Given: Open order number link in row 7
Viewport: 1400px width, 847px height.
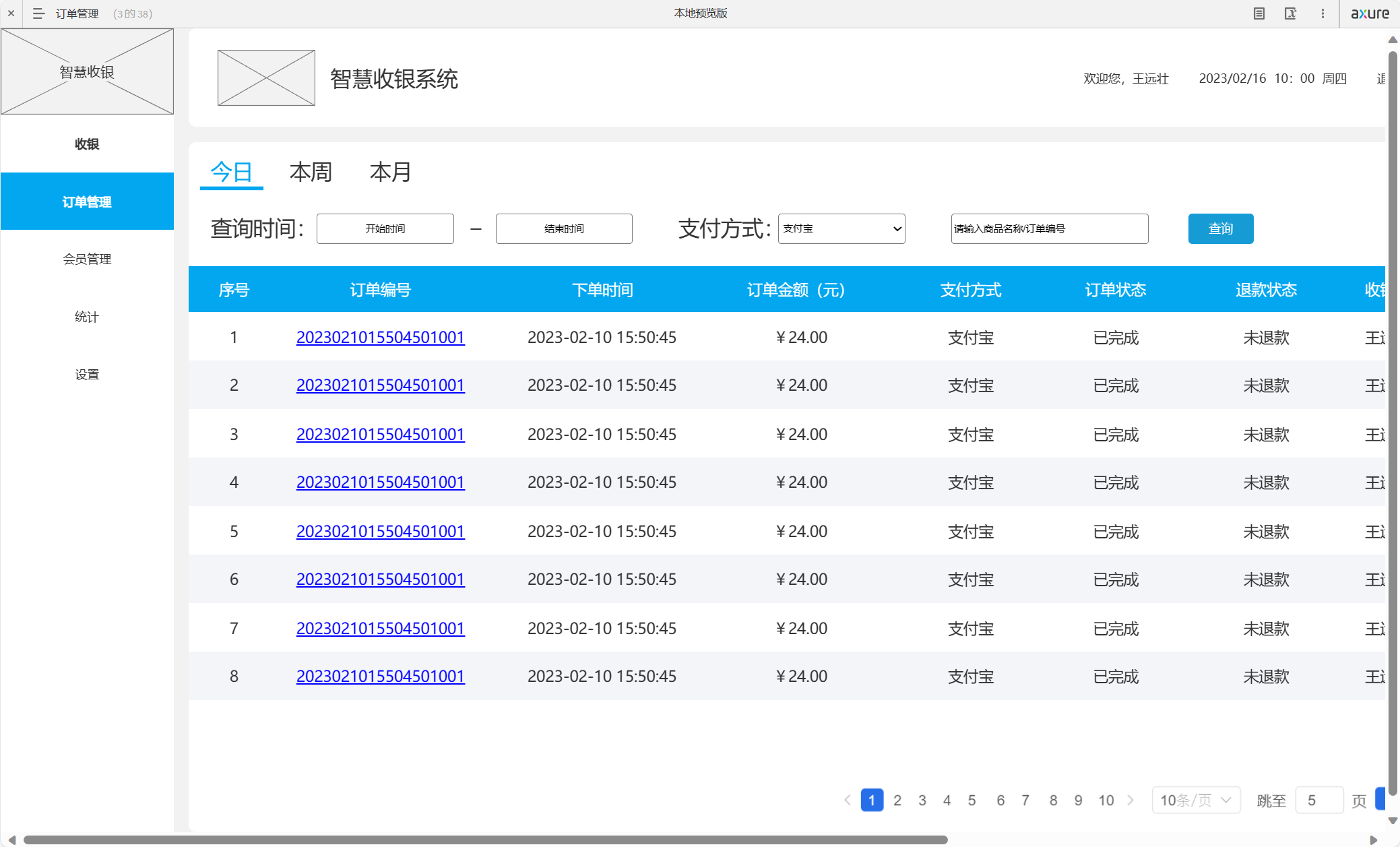Looking at the screenshot, I should pos(381,628).
